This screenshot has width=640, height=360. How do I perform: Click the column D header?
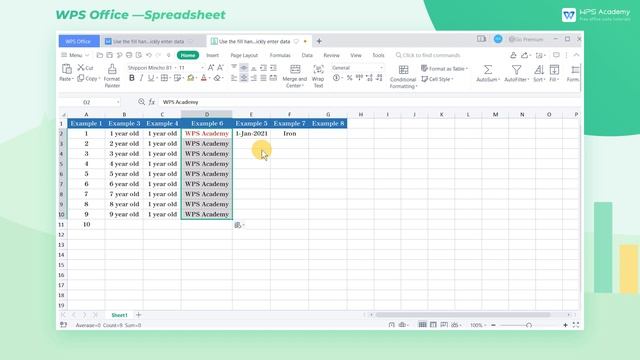(x=207, y=114)
